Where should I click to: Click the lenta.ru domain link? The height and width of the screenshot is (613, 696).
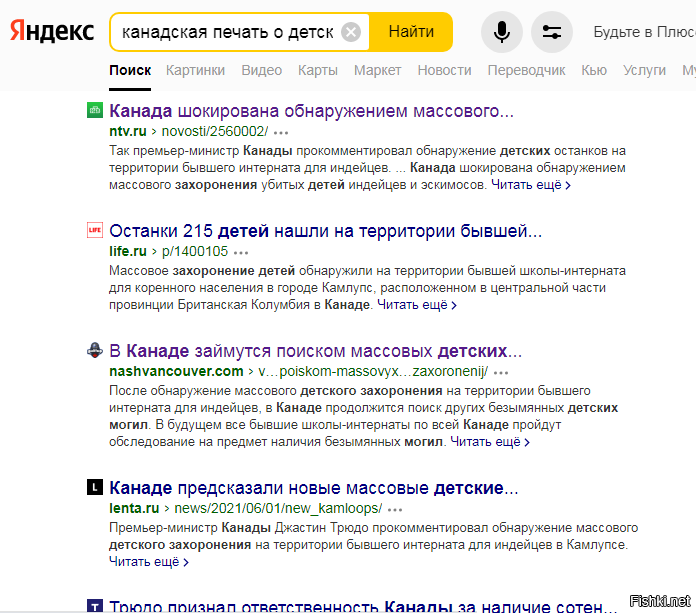click(134, 508)
